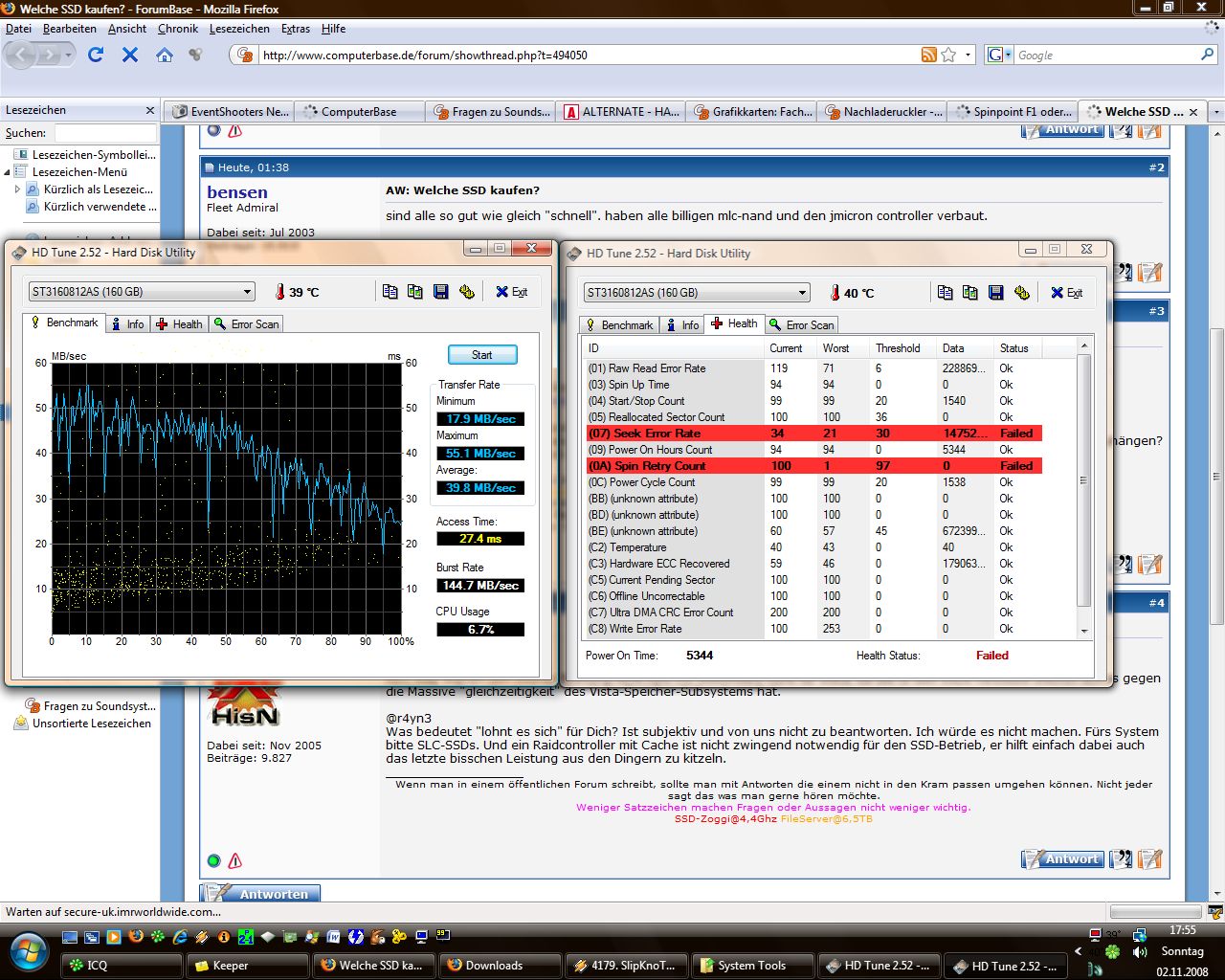Click edit-note icon in post #4 footer
The height and width of the screenshot is (980, 1225).
coord(1150,859)
